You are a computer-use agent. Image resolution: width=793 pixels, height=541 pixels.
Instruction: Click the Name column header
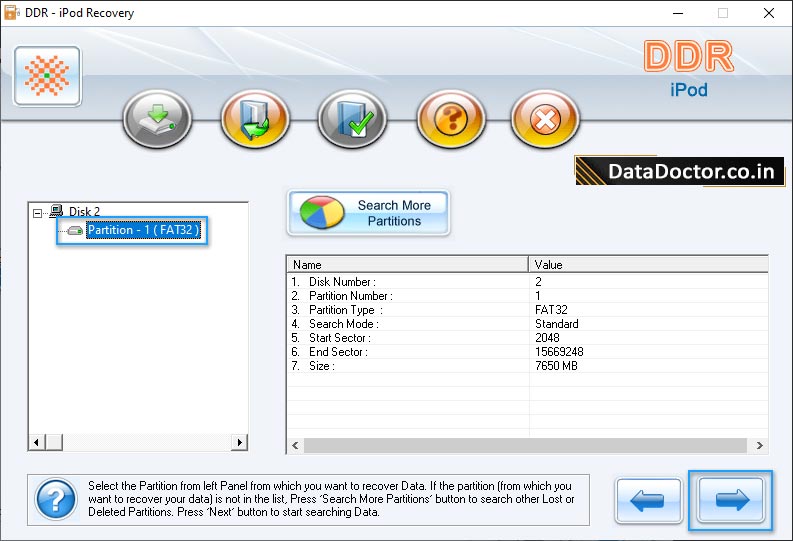(408, 265)
